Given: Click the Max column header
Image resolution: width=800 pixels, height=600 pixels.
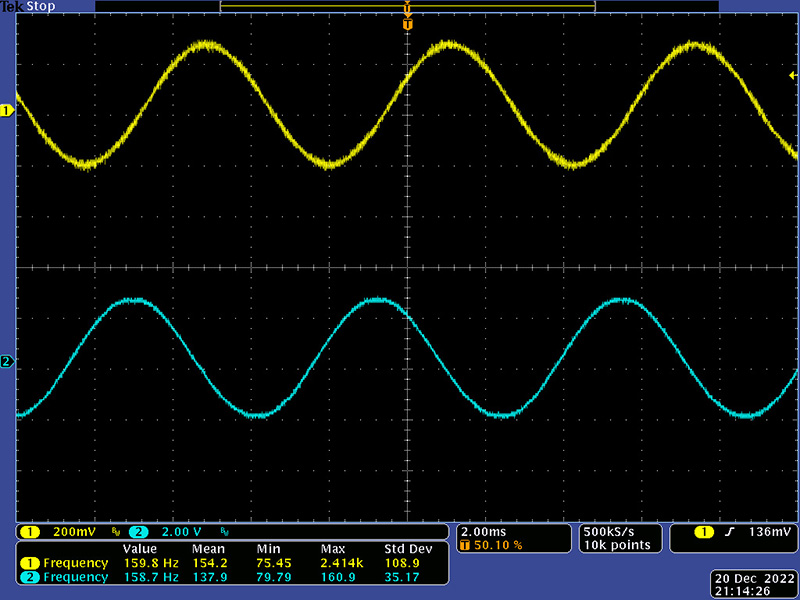Looking at the screenshot, I should (x=333, y=549).
